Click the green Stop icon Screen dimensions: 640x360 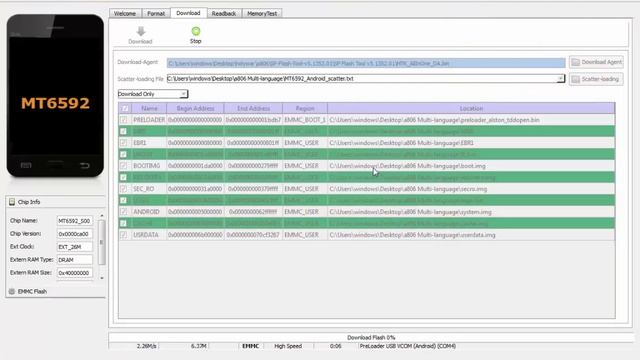(196, 31)
